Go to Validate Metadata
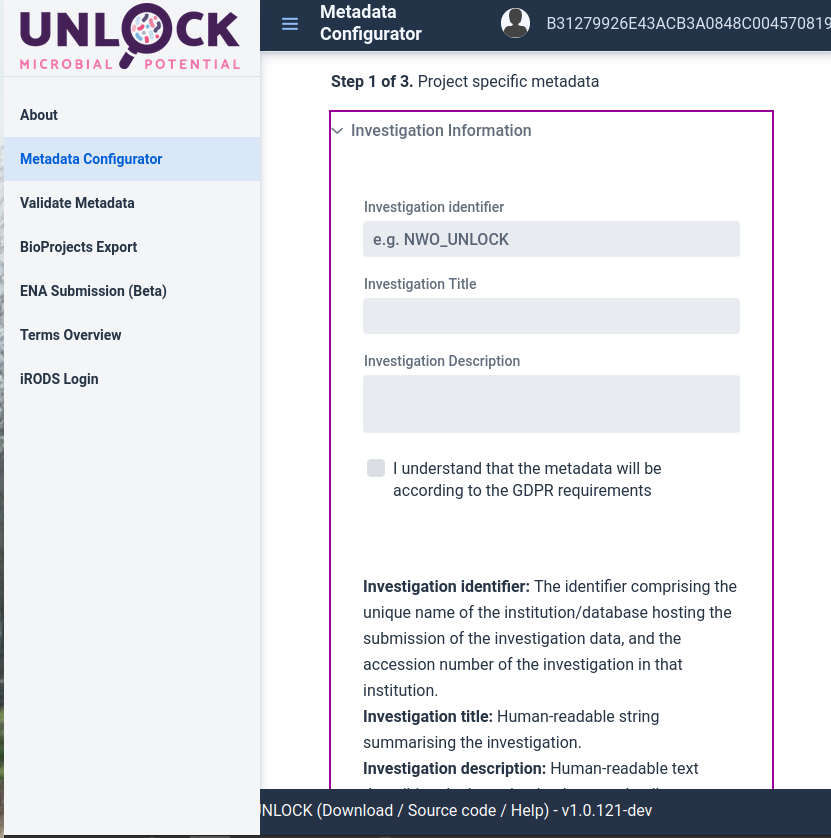The image size is (831, 838). 77,203
